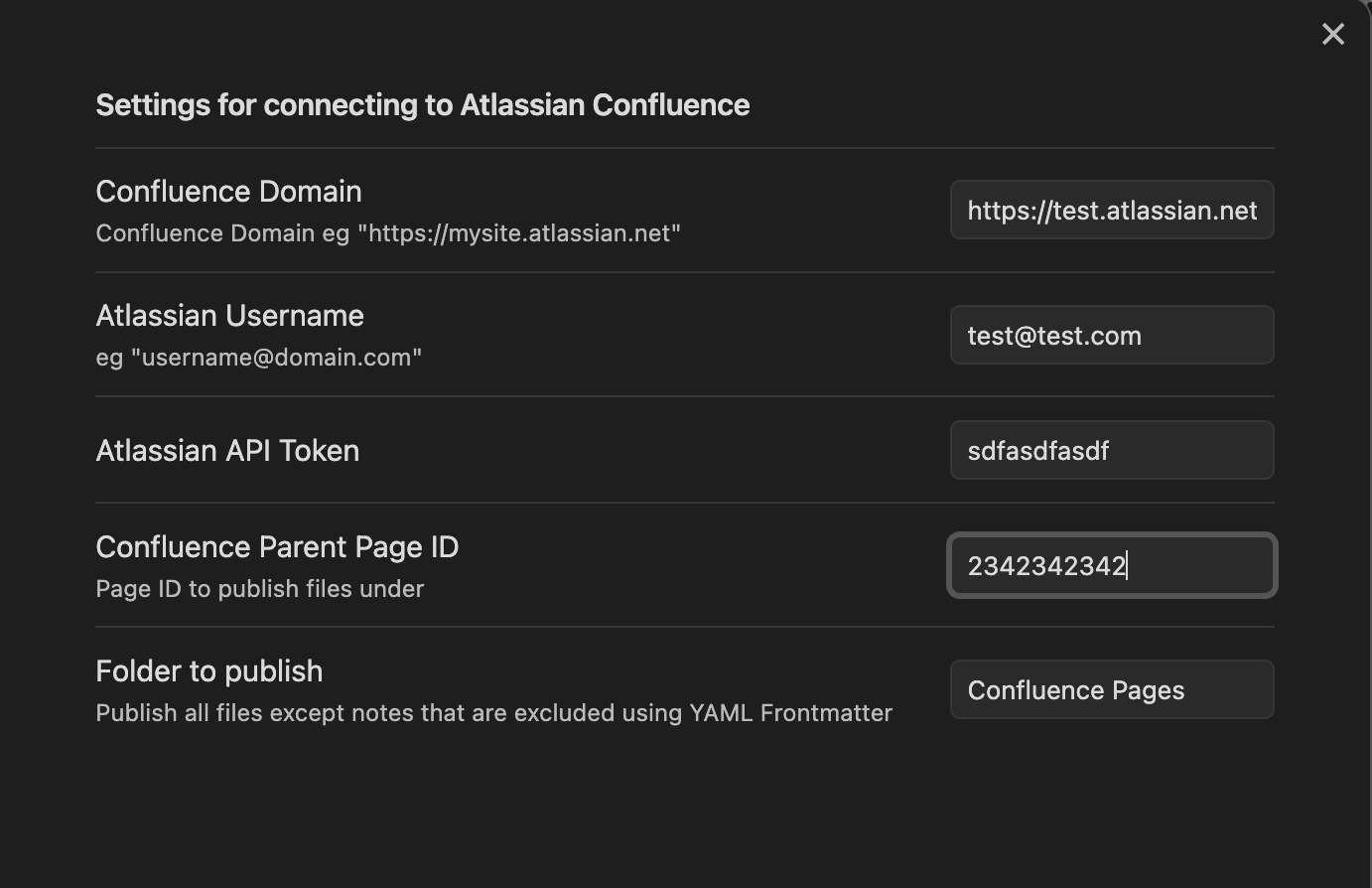
Task: Click into the Atlassian API Token field
Action: click(1111, 451)
